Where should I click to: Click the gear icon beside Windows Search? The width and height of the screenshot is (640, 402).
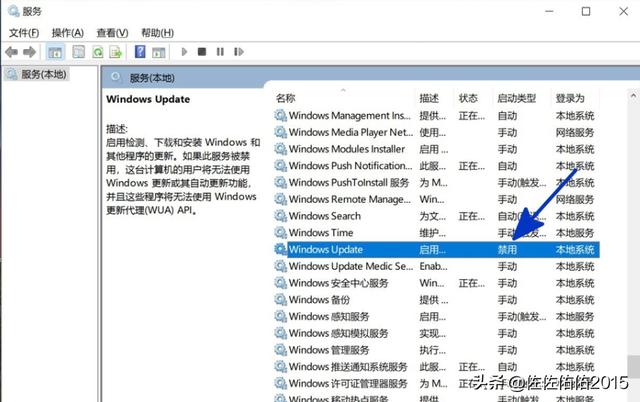coord(280,216)
